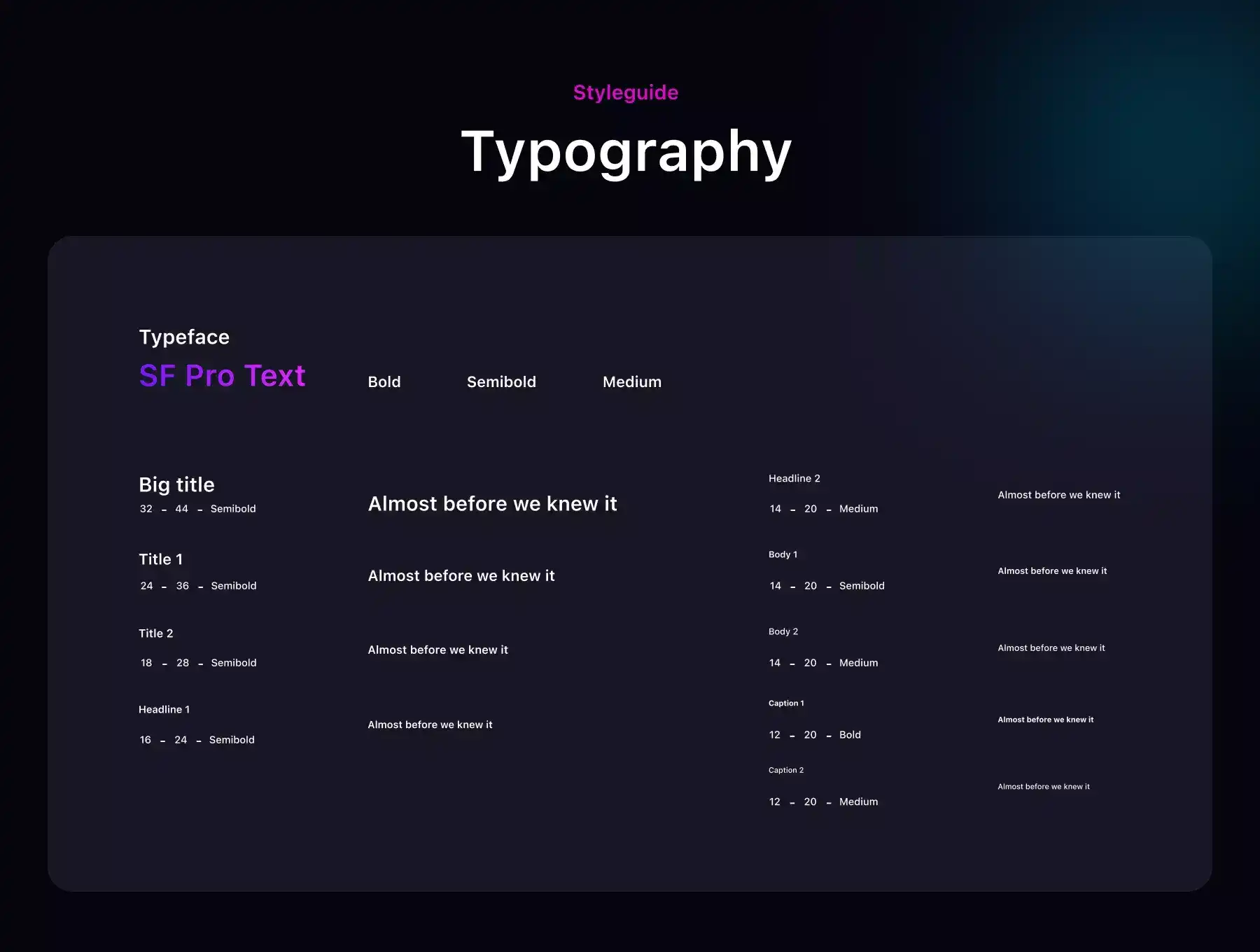Image resolution: width=1260 pixels, height=952 pixels.
Task: Select the Bold weight in the typeface row
Action: point(384,382)
